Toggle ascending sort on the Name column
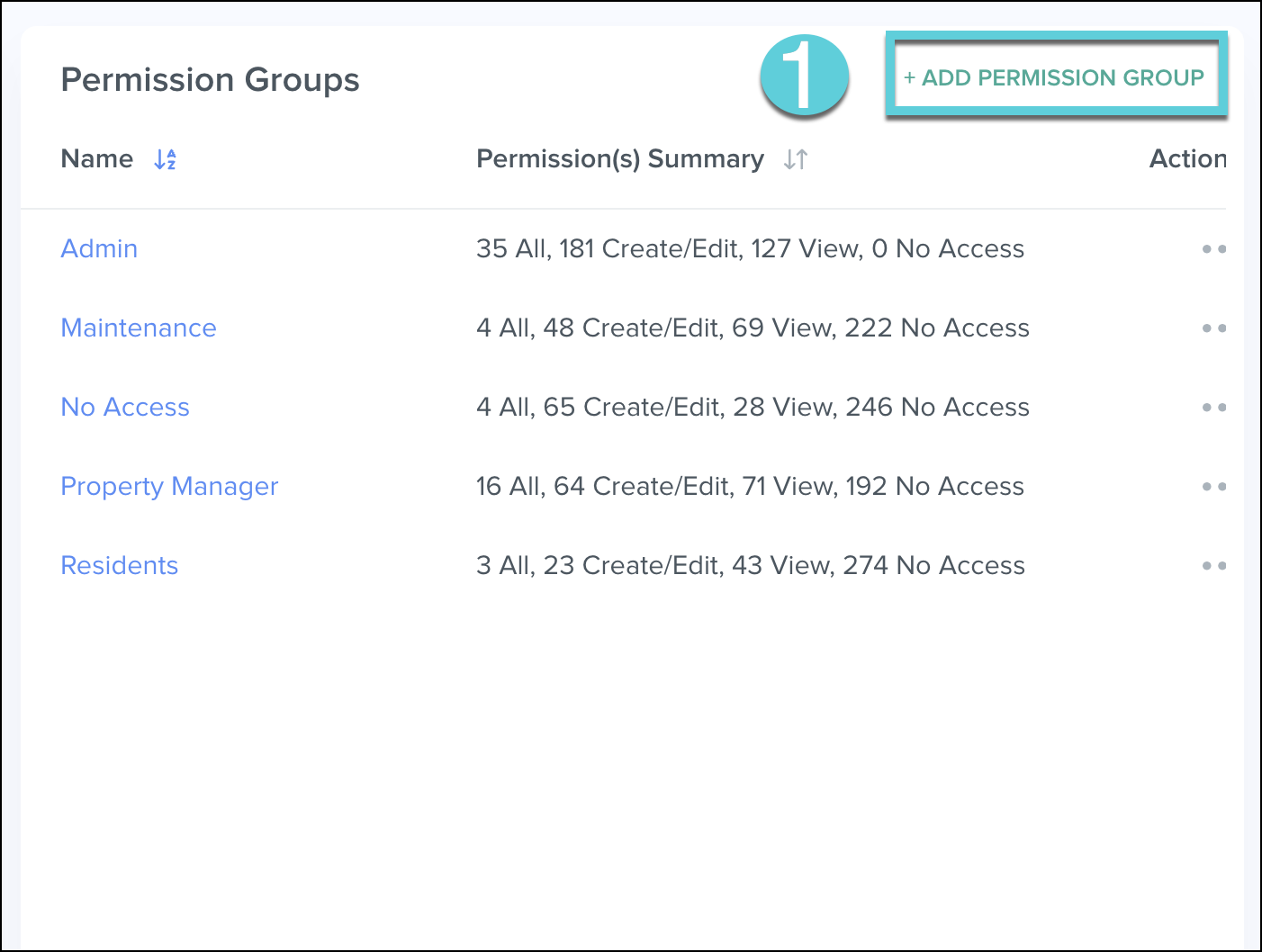Screen dimensions: 1262x952 [x=165, y=159]
